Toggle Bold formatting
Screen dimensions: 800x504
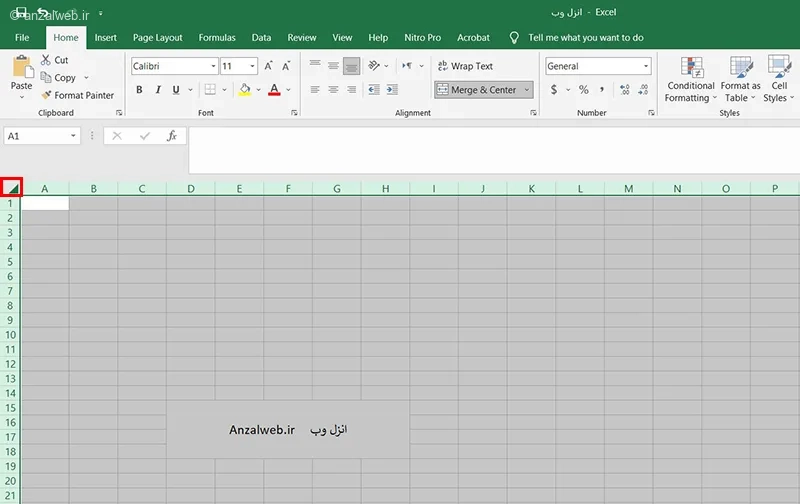pyautogui.click(x=139, y=90)
